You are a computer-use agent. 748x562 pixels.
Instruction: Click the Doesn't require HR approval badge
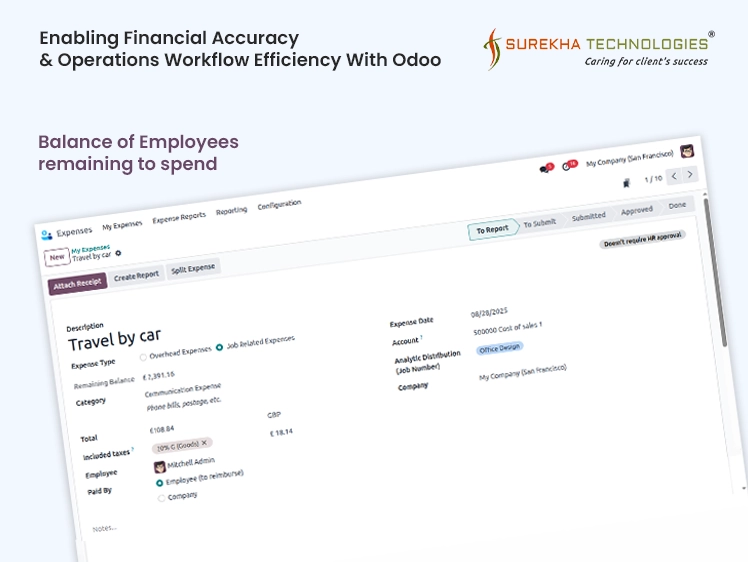[x=642, y=239]
